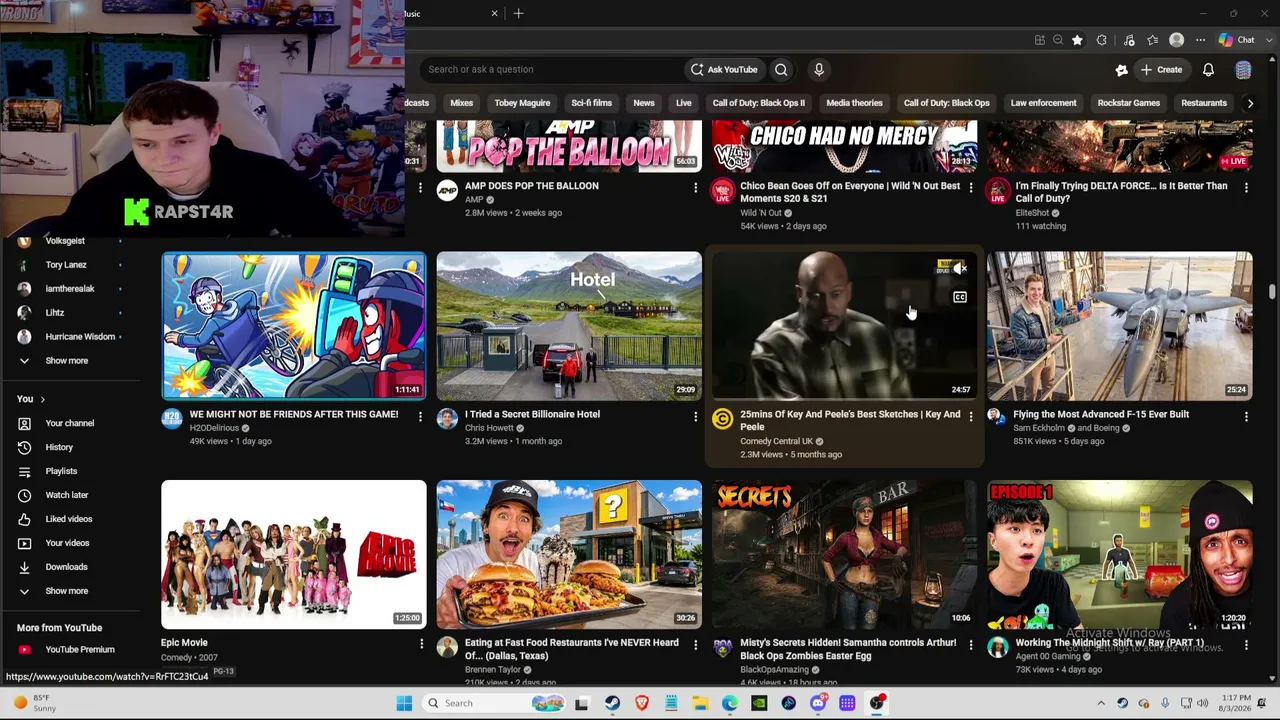Select the Mixes category chip
This screenshot has width=1280, height=720.
click(x=461, y=103)
